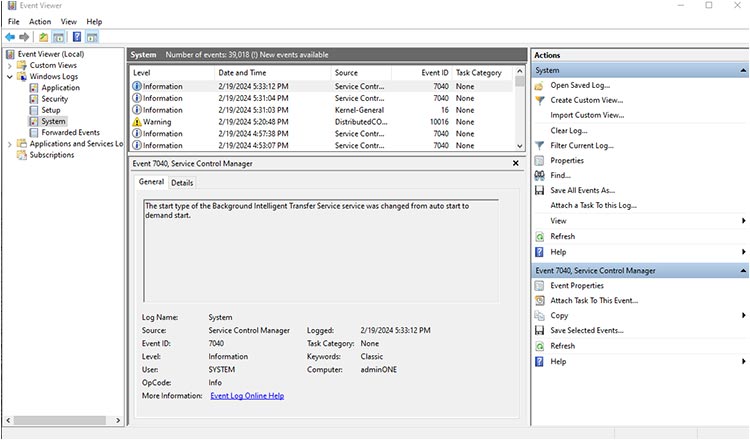
Task: Click Clear Log in Actions pane
Action: coord(567,131)
